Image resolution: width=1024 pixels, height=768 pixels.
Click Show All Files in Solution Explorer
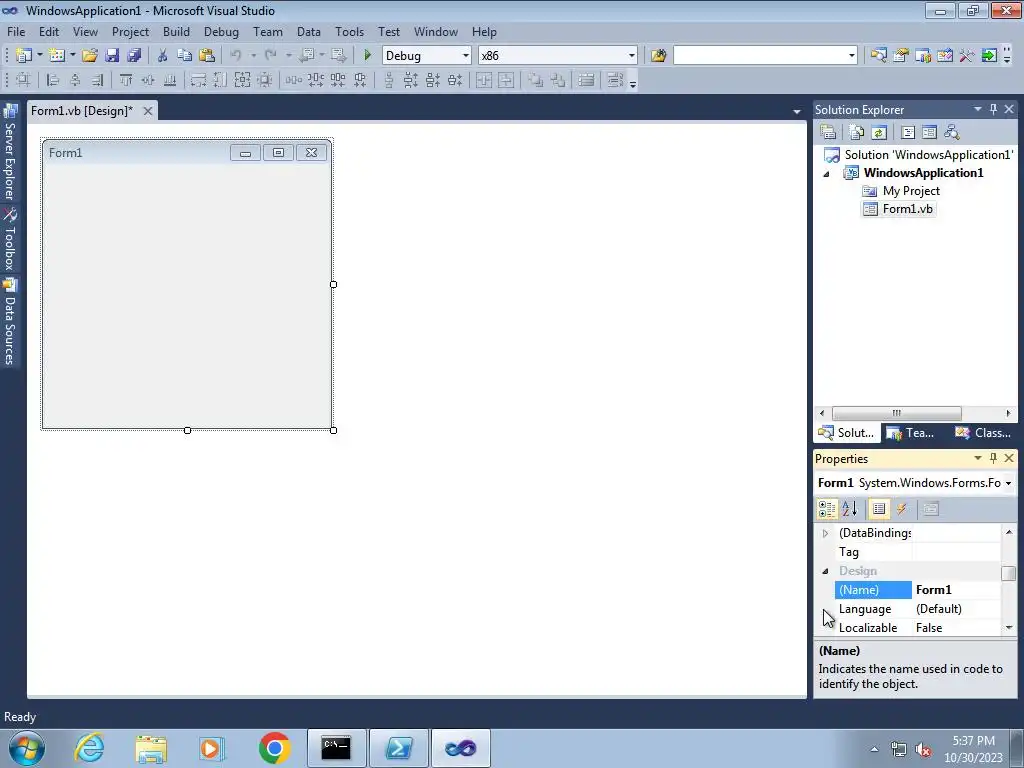pyautogui.click(x=857, y=133)
